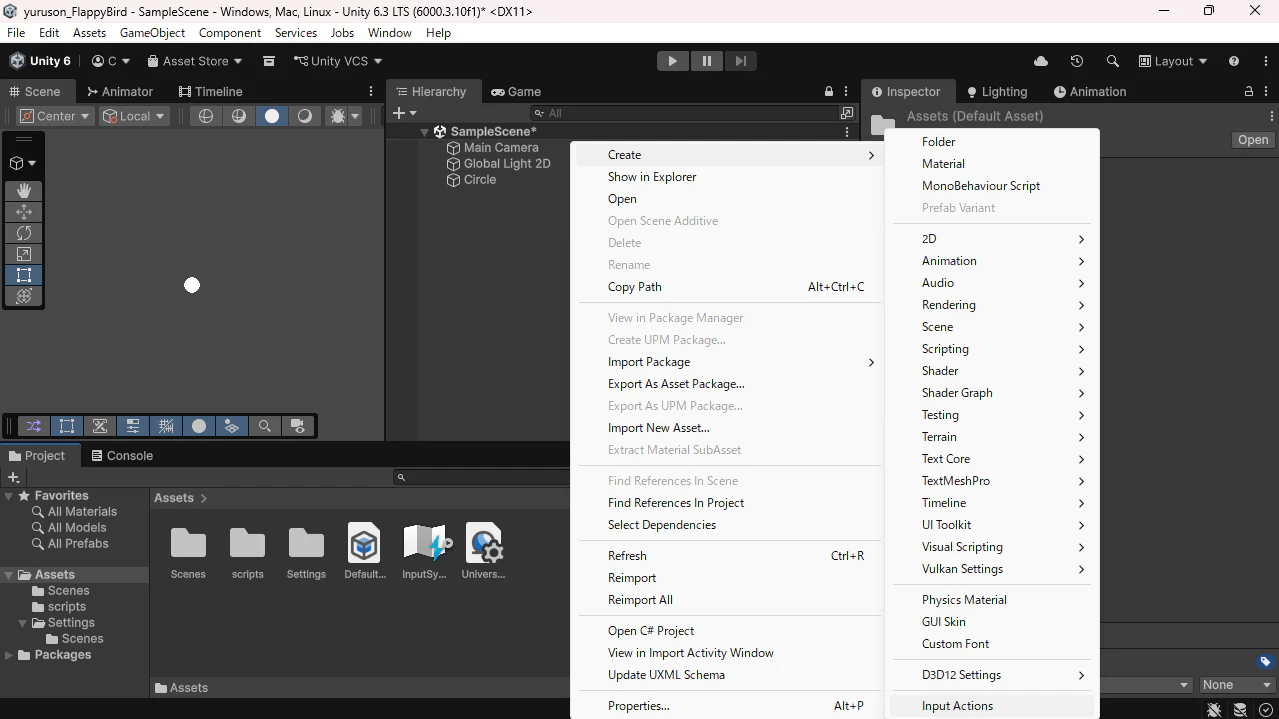Open Hierarchy panel three-dot options

(847, 91)
